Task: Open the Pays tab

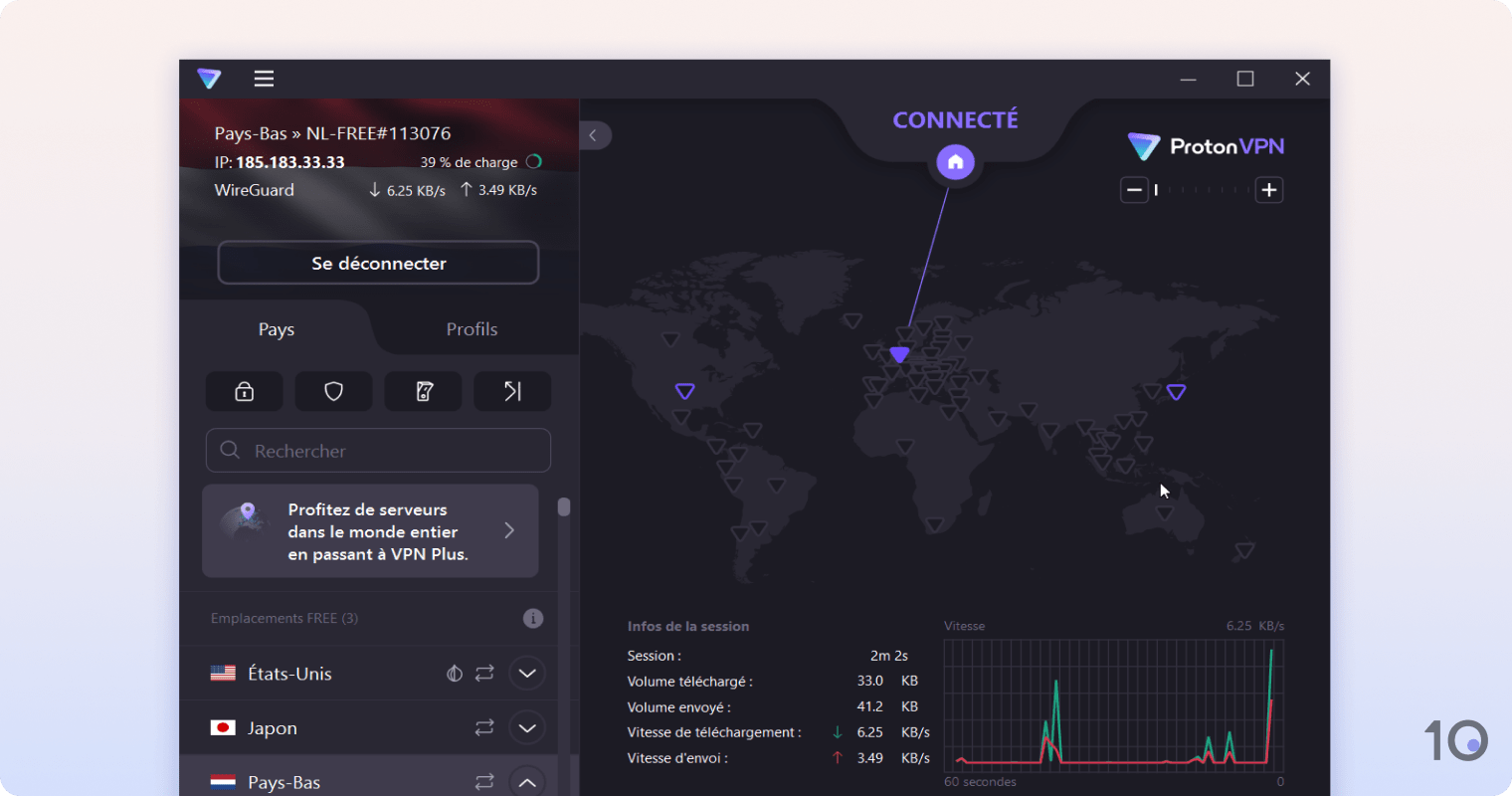Action: 276,328
